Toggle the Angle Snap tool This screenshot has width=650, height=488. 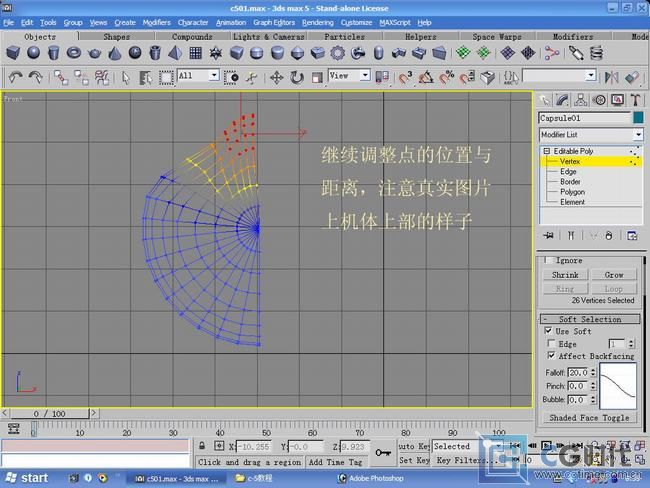coord(426,77)
